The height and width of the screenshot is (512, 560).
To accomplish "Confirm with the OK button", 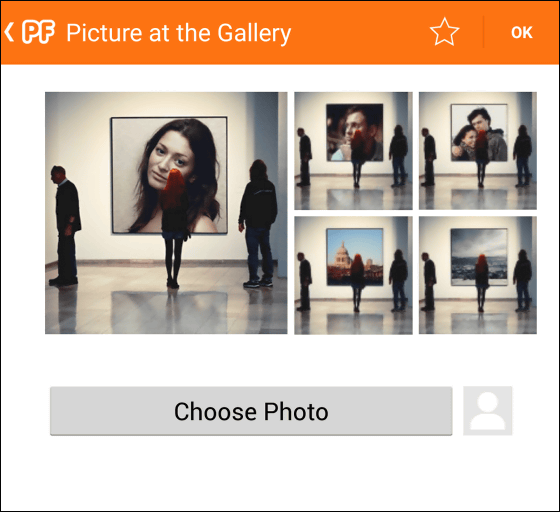I will click(521, 32).
